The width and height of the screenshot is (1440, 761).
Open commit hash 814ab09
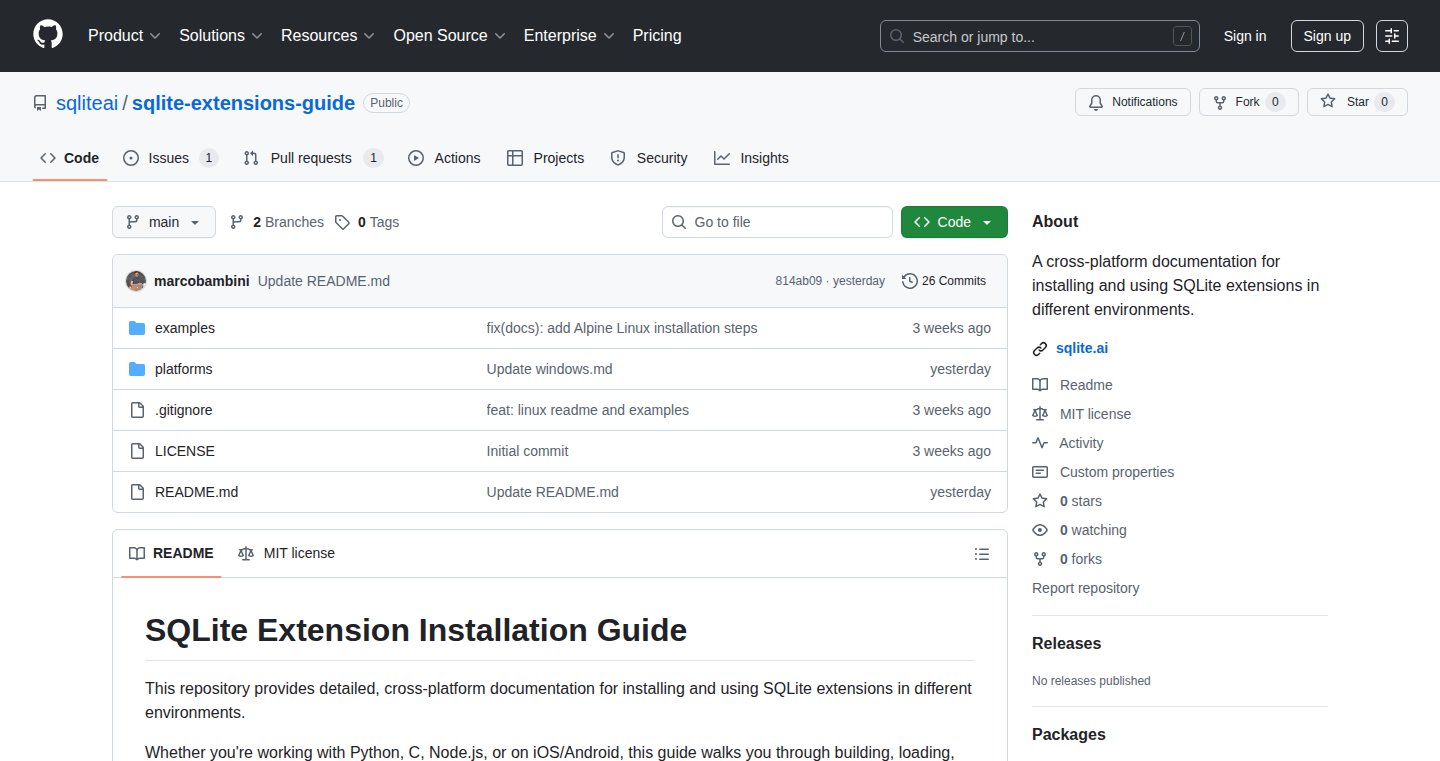point(798,281)
